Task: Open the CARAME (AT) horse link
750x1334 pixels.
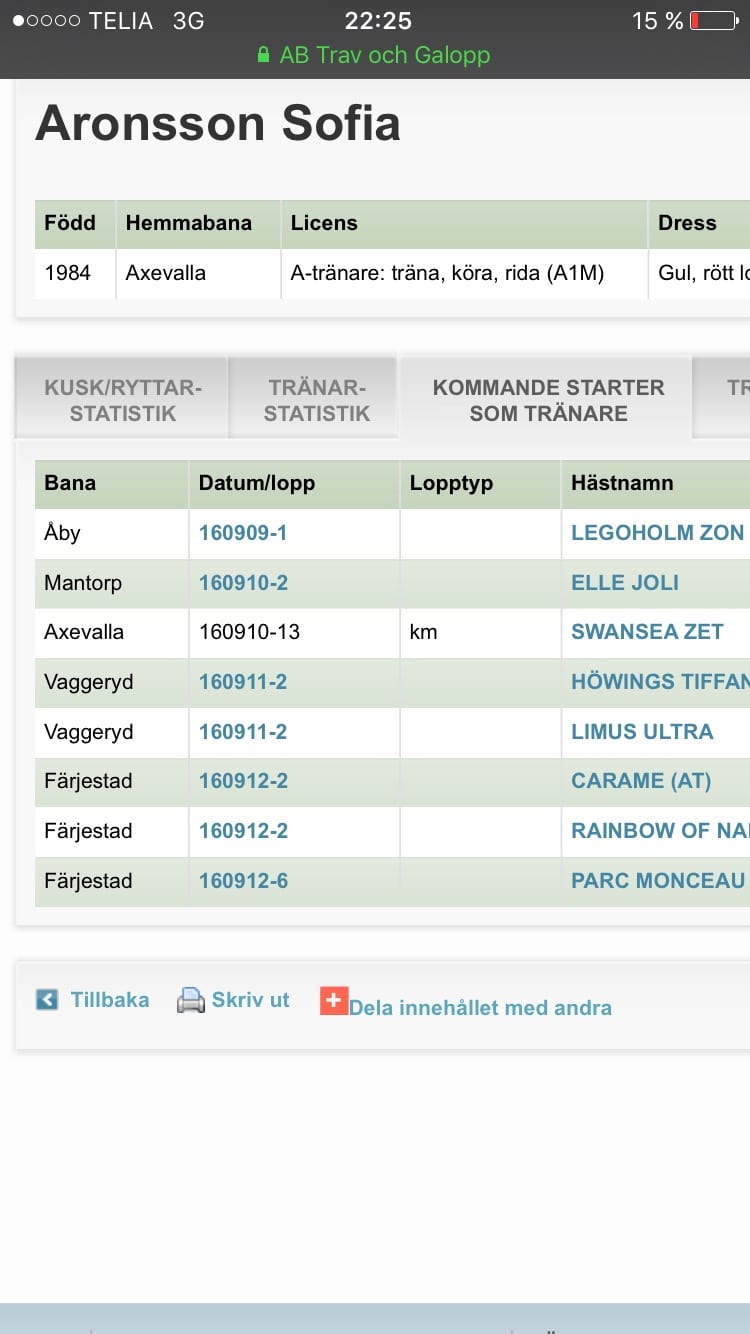Action: [641, 781]
